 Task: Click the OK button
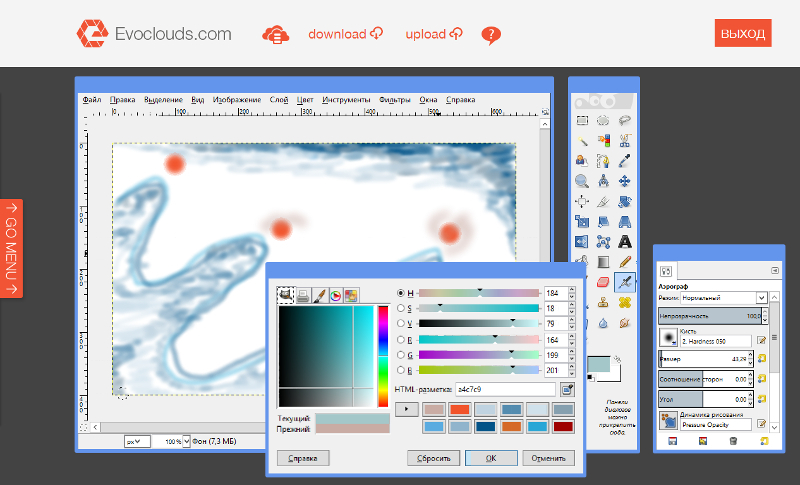[491, 458]
